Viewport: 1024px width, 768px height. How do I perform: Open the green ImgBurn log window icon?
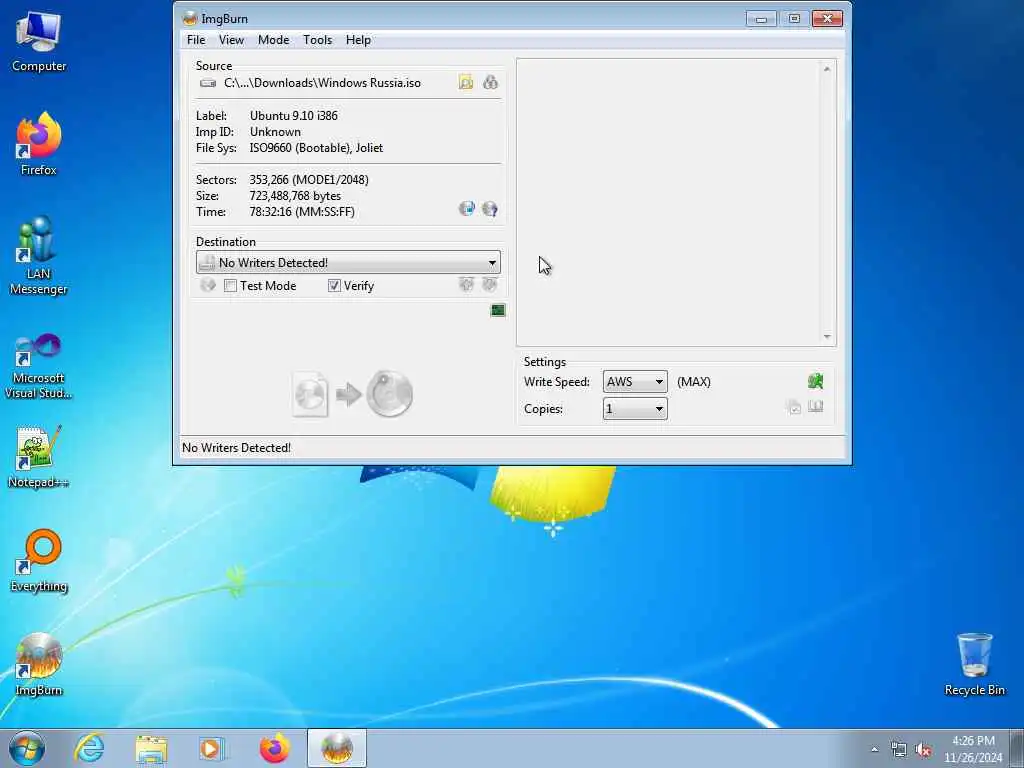click(x=498, y=310)
